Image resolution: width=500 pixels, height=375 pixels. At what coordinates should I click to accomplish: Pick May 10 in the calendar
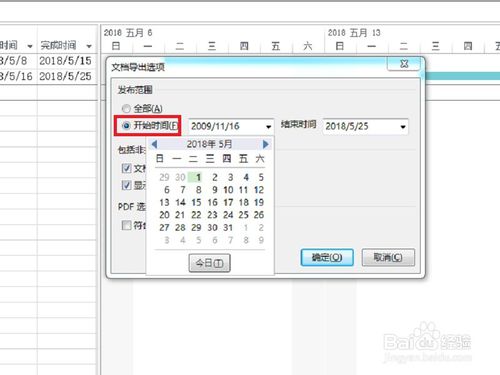pos(228,190)
